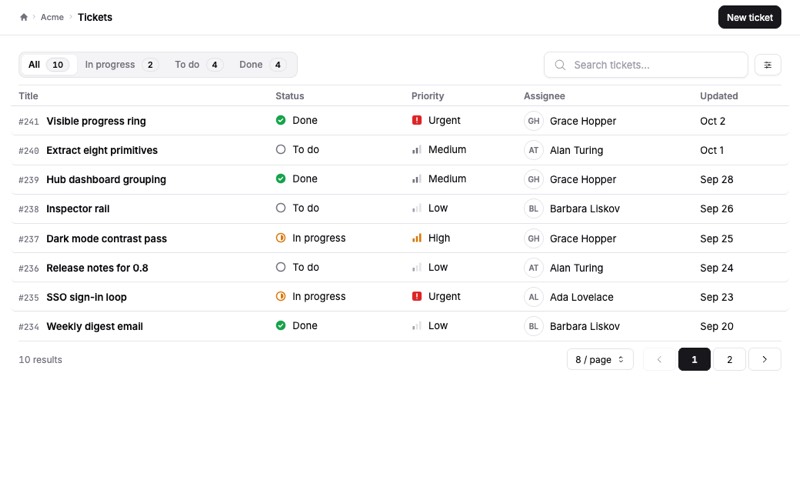Click AT avatar on Extract eight primitives row
Screen dimensions: 800x500
pos(534,150)
